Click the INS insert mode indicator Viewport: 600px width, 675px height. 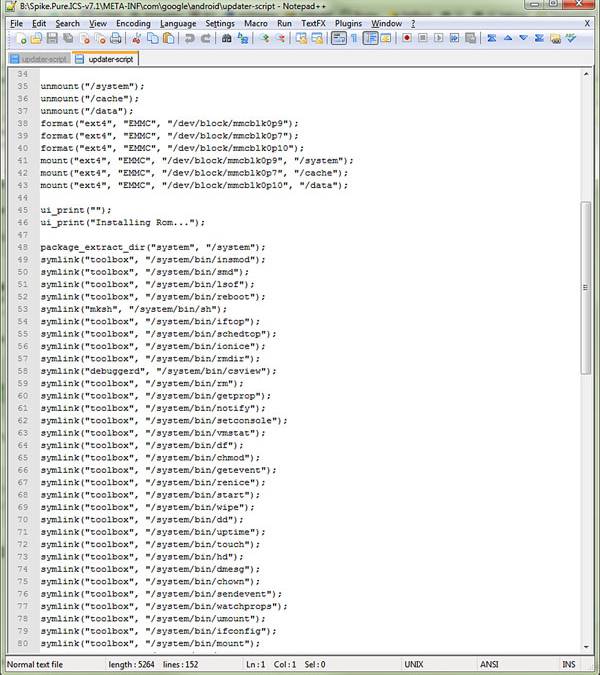(569, 664)
